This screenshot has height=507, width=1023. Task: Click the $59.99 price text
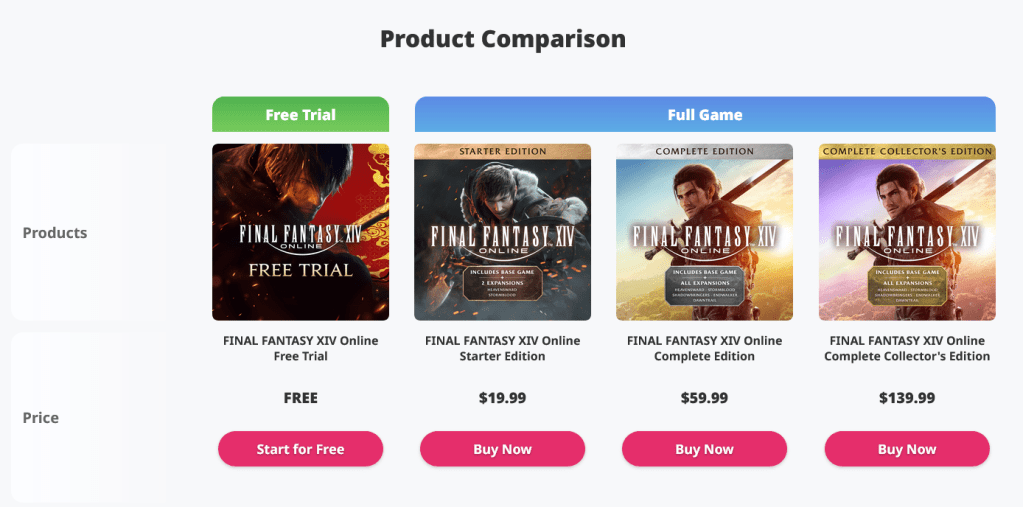tap(704, 398)
